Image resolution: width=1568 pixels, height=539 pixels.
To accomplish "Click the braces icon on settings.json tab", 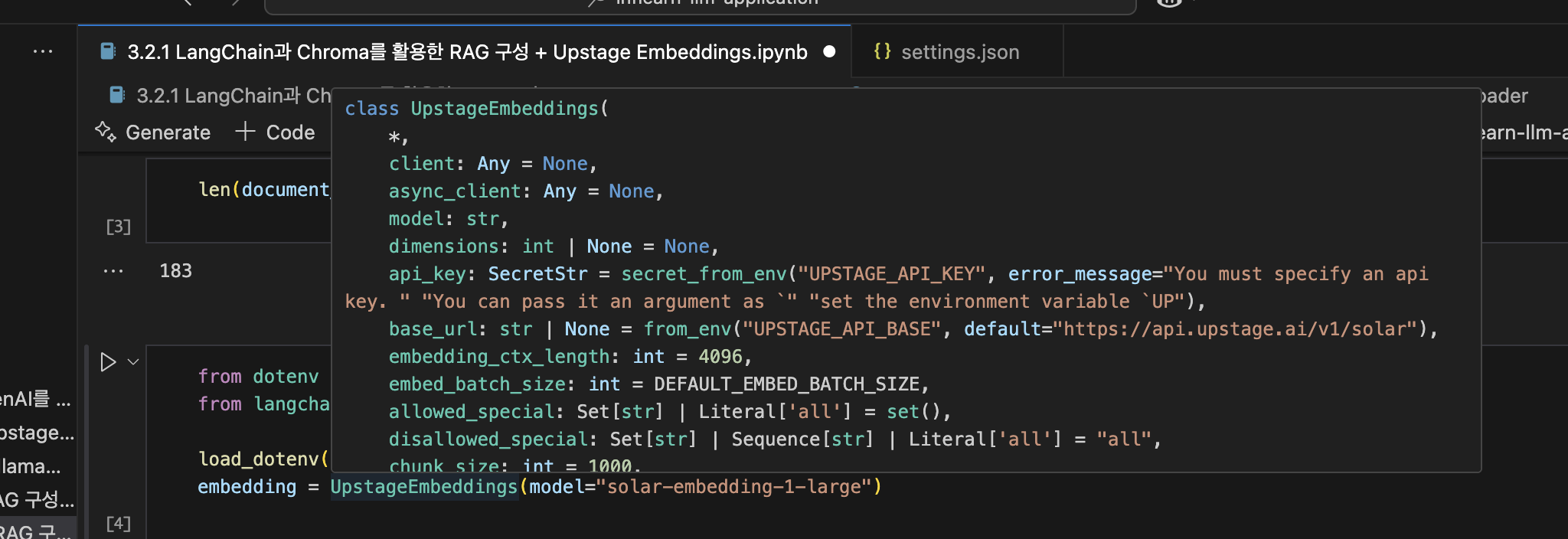I will (882, 51).
